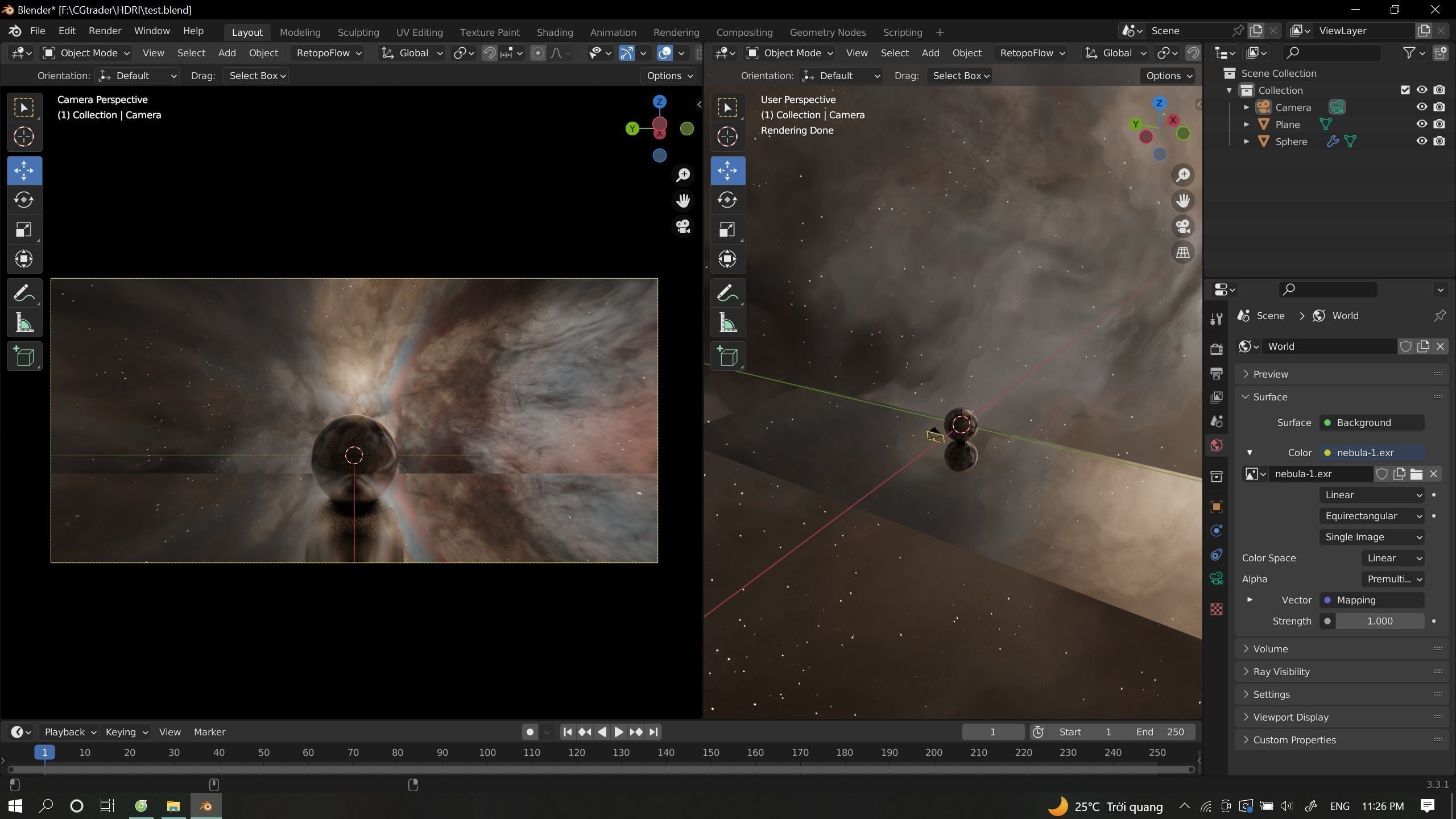The height and width of the screenshot is (819, 1456).
Task: Select the Rotate tool in left viewport
Action: pyautogui.click(x=24, y=200)
